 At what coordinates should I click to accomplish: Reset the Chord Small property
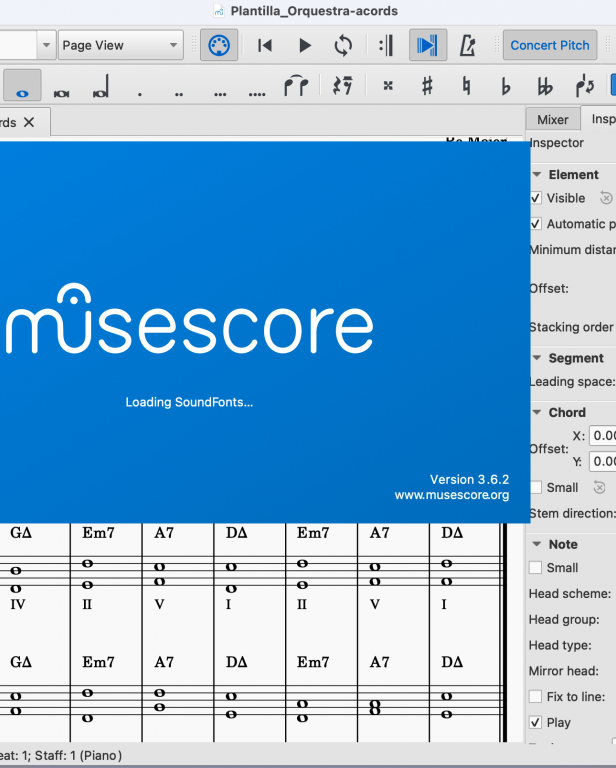point(599,487)
